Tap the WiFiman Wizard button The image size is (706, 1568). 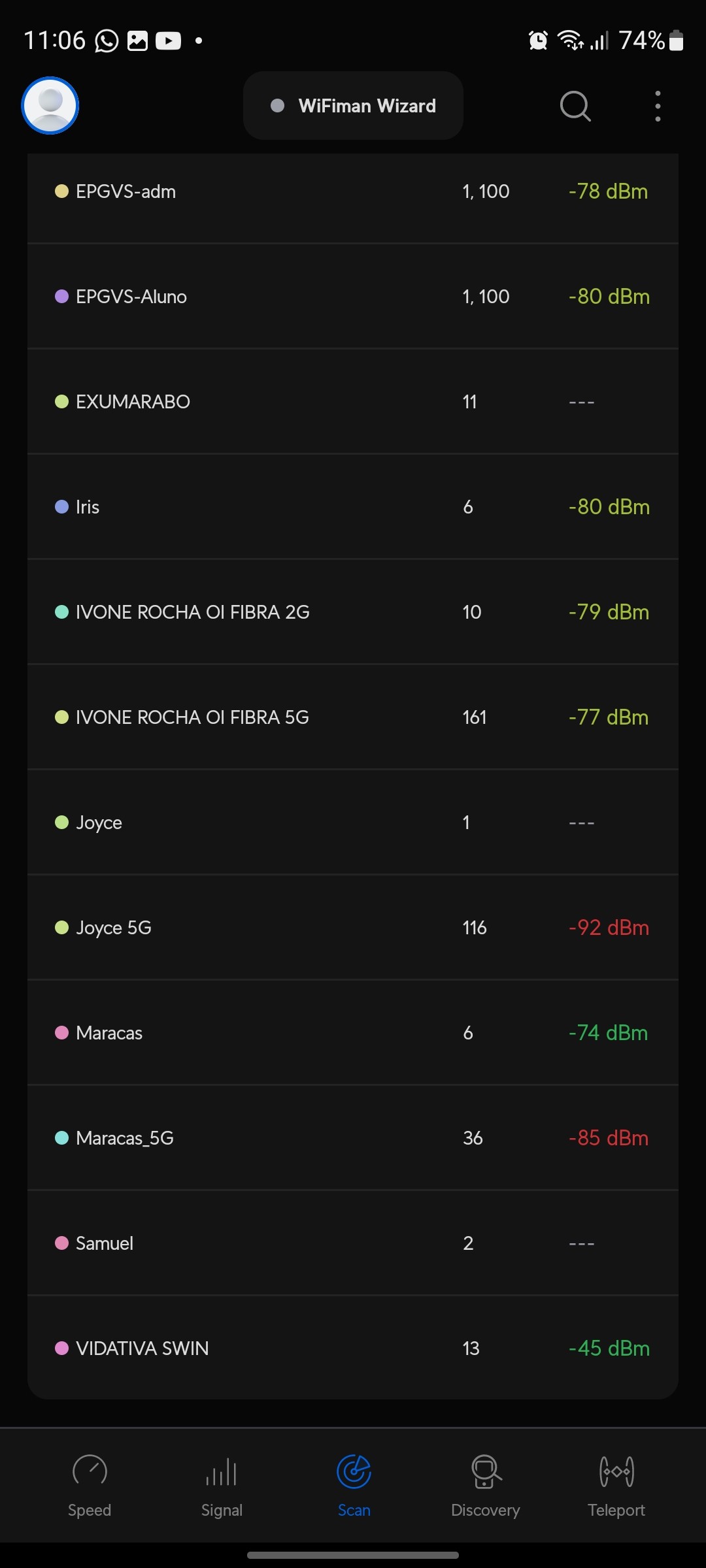[x=353, y=106]
